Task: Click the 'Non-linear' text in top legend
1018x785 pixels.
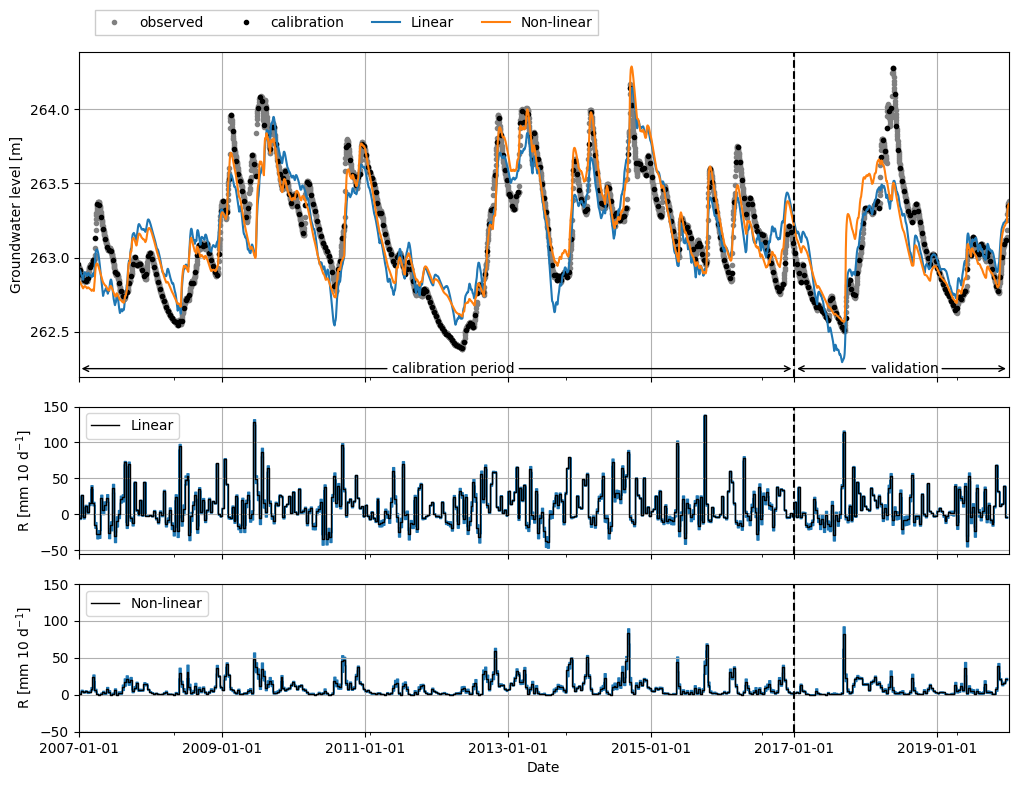Action: pyautogui.click(x=556, y=22)
